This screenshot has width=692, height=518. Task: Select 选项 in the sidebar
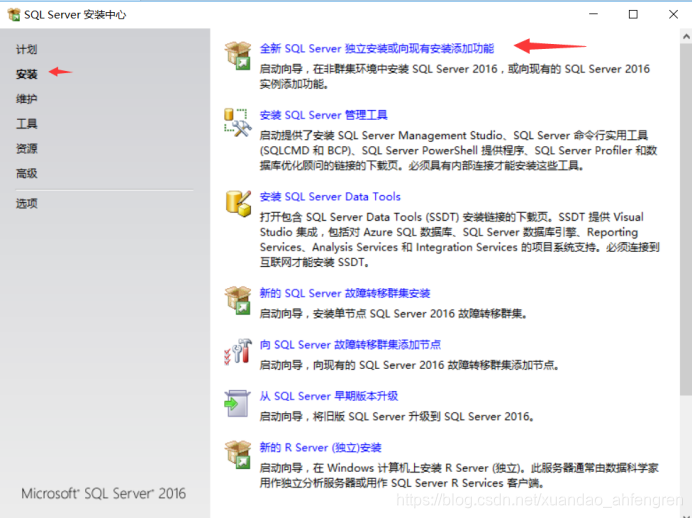click(x=26, y=203)
